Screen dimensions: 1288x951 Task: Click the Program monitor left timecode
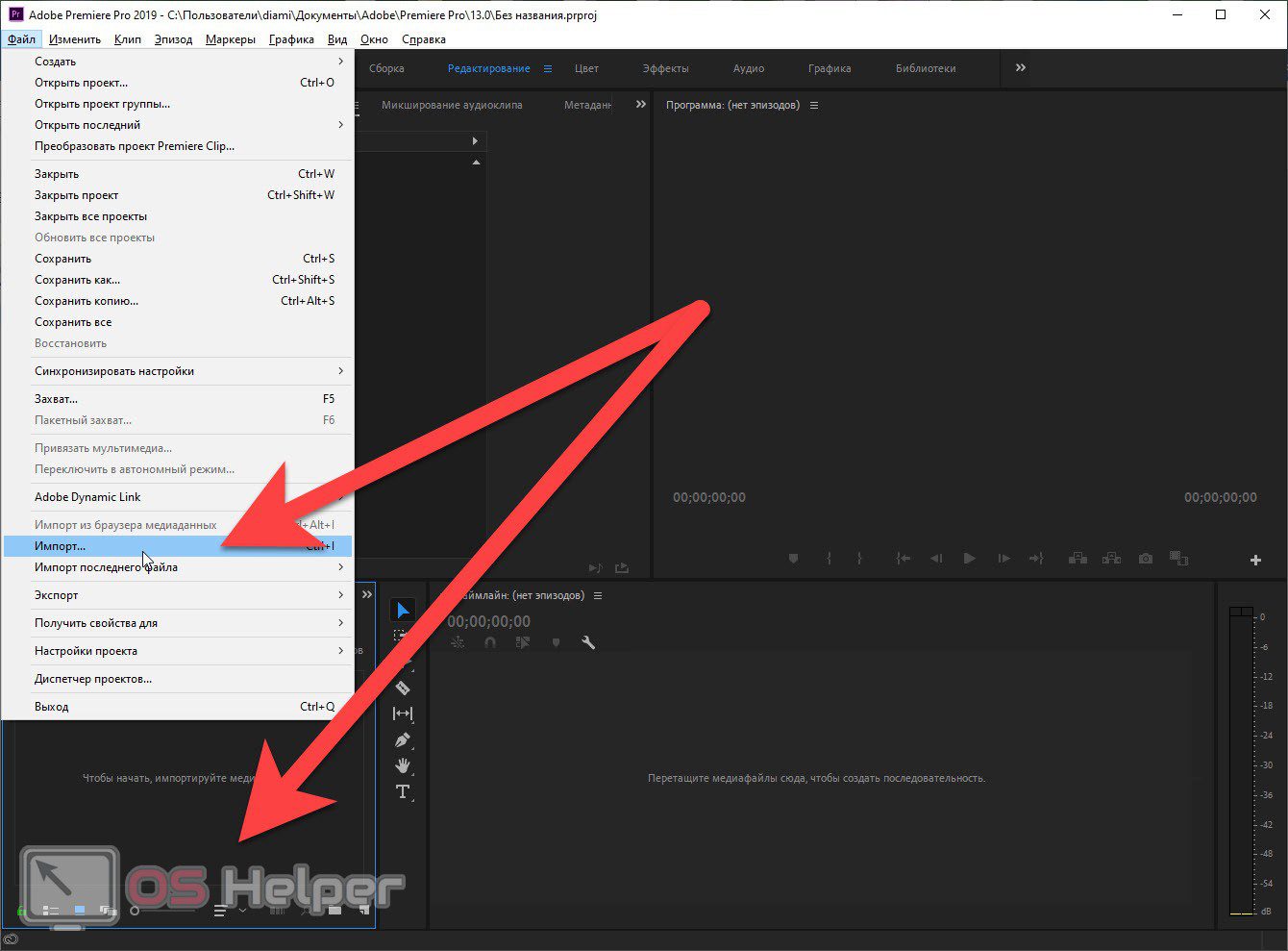(x=709, y=497)
